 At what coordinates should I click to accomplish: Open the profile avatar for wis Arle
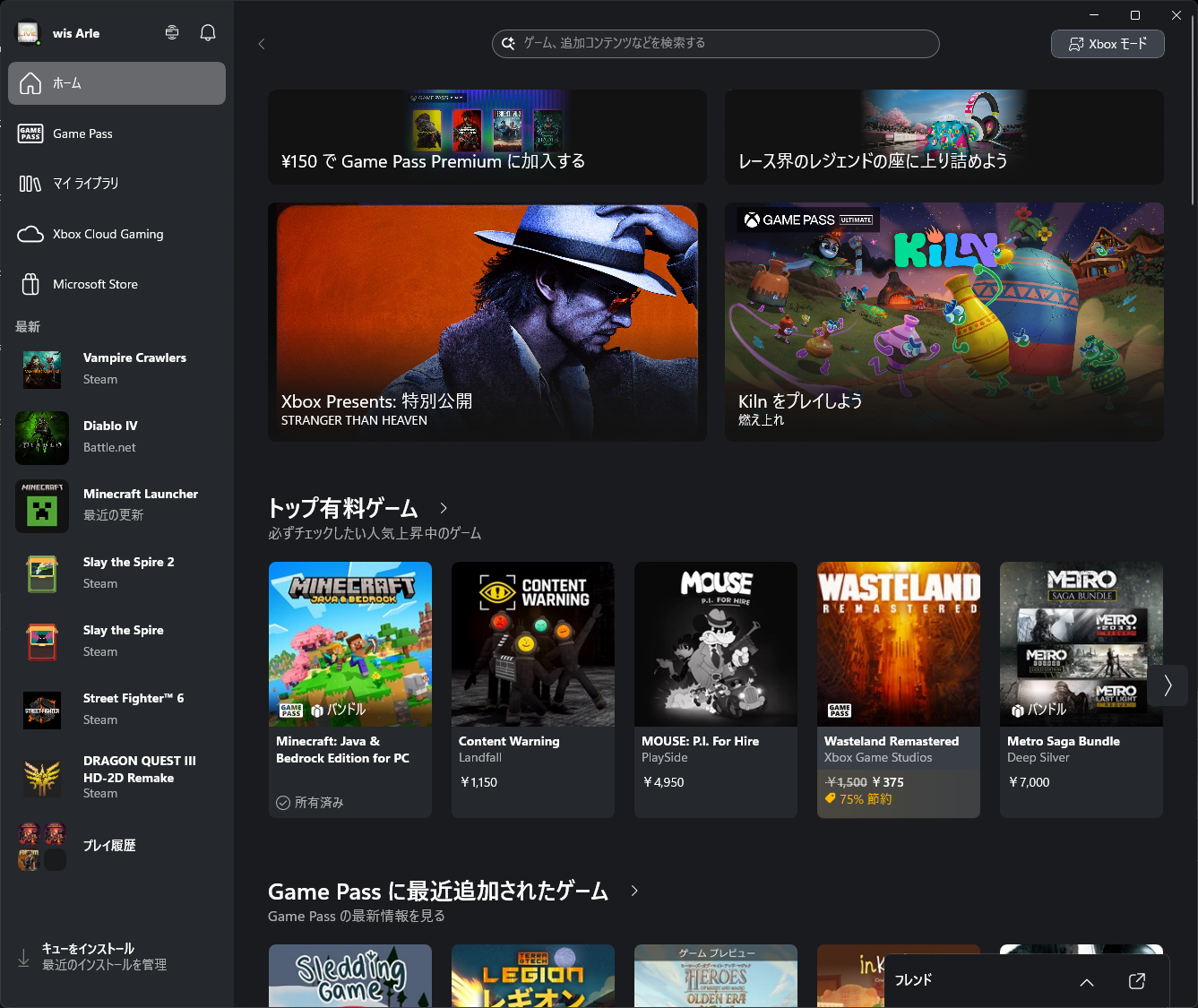coord(29,33)
